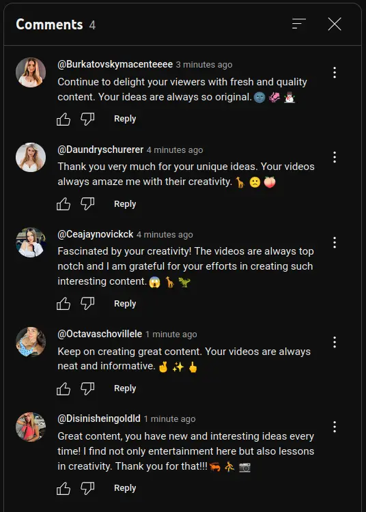Open the sort comments menu icon
This screenshot has height=512, width=366.
tap(299, 24)
